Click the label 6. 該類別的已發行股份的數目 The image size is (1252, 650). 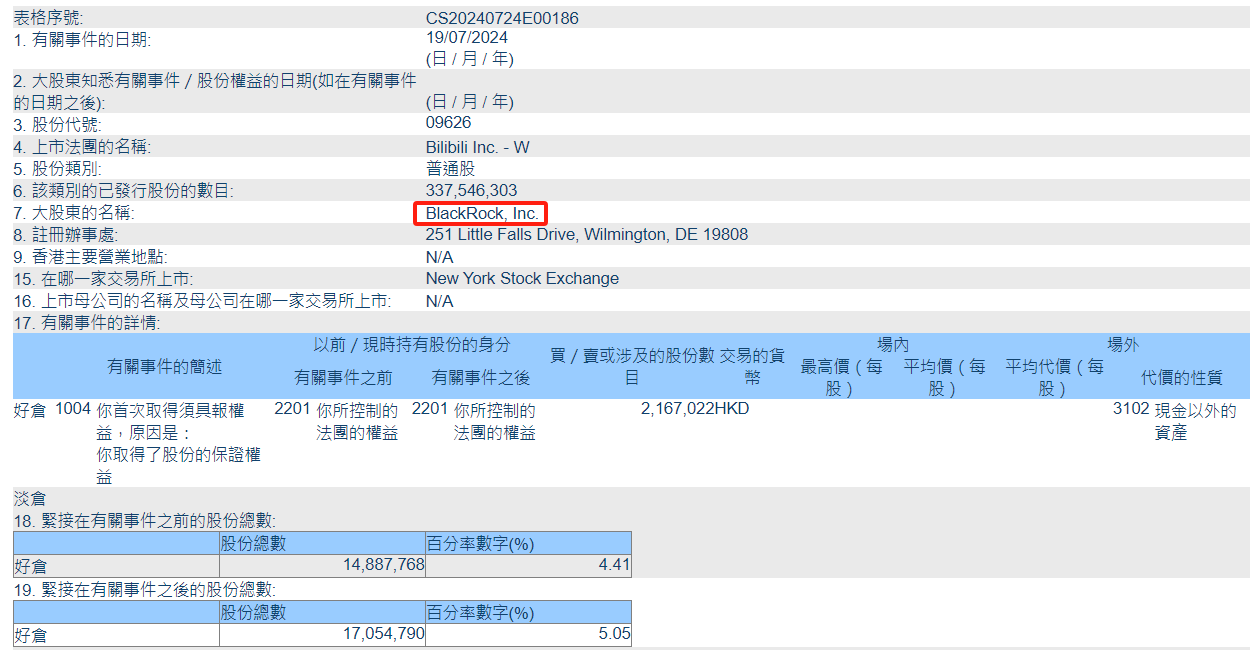[x=124, y=190]
